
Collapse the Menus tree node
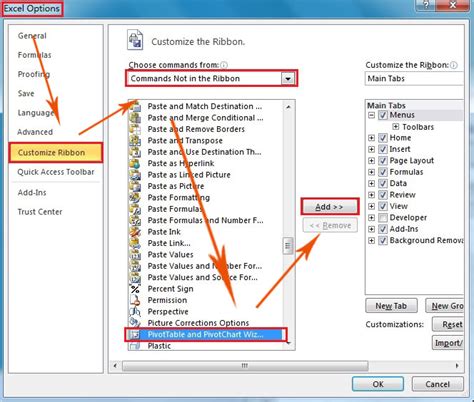tap(371, 115)
